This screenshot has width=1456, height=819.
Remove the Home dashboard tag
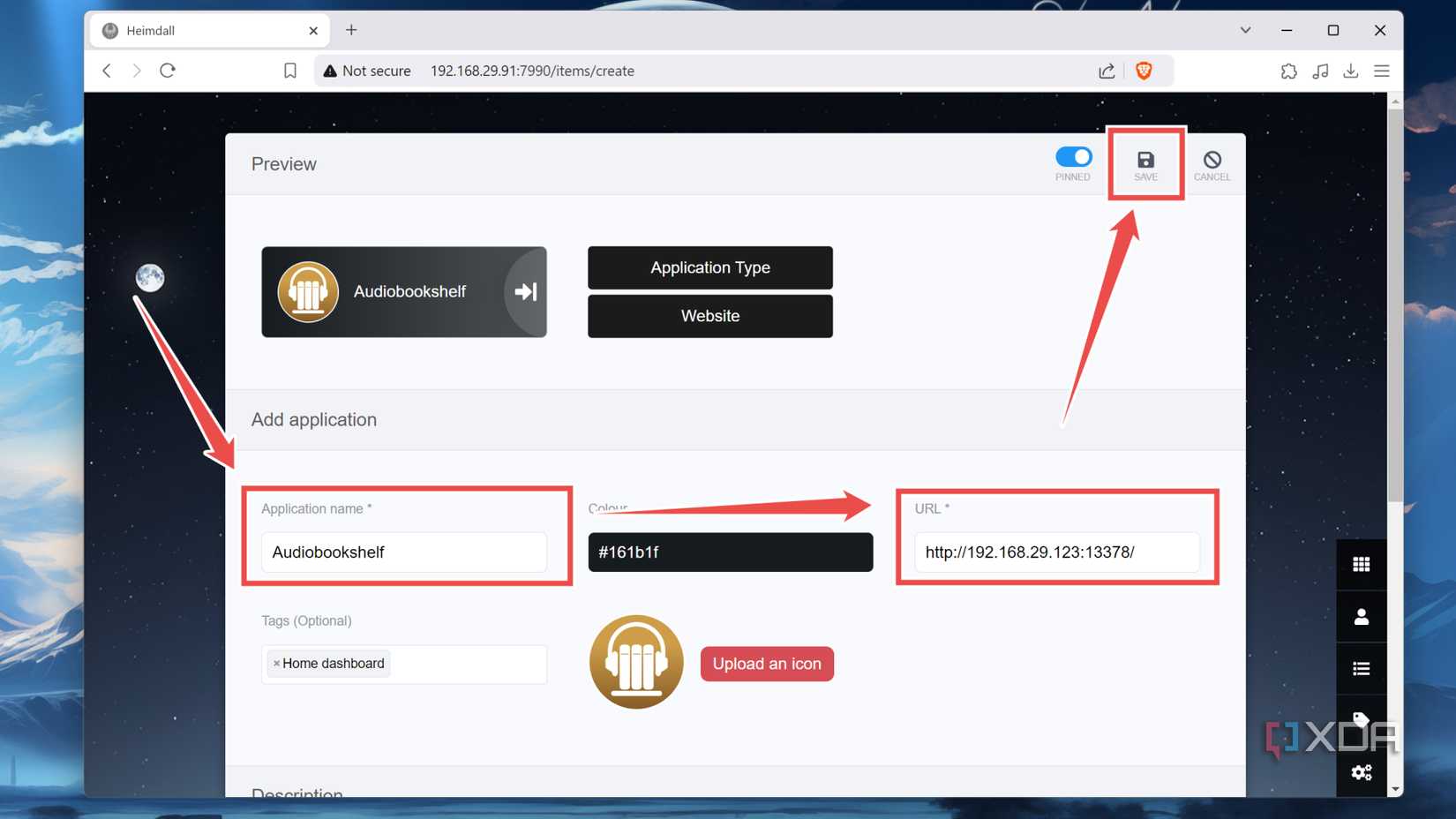(276, 663)
